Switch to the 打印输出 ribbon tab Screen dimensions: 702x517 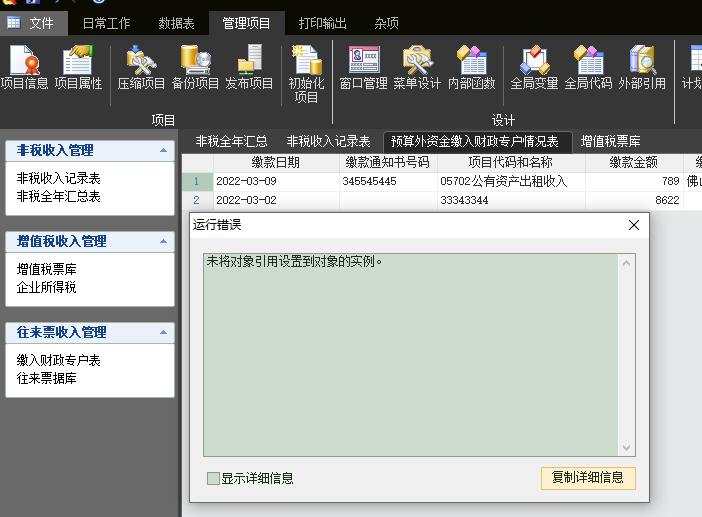(x=323, y=23)
